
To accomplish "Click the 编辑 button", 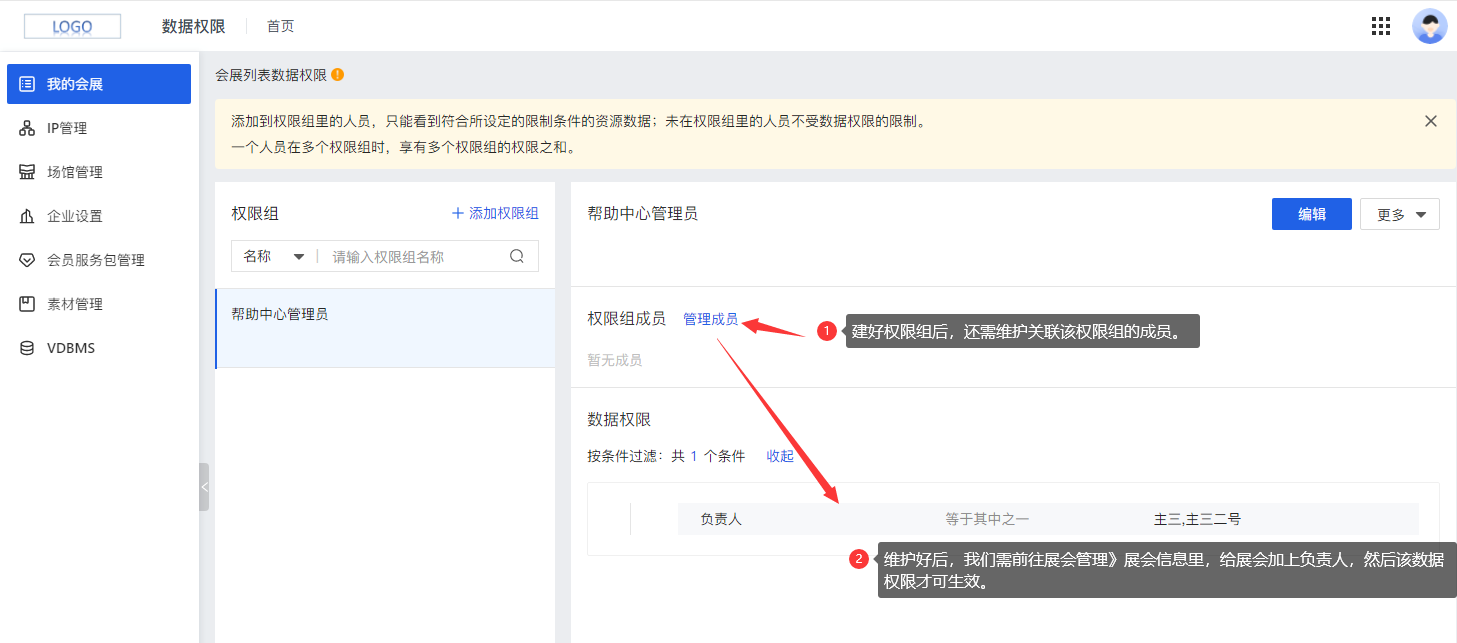I will click(x=1311, y=213).
